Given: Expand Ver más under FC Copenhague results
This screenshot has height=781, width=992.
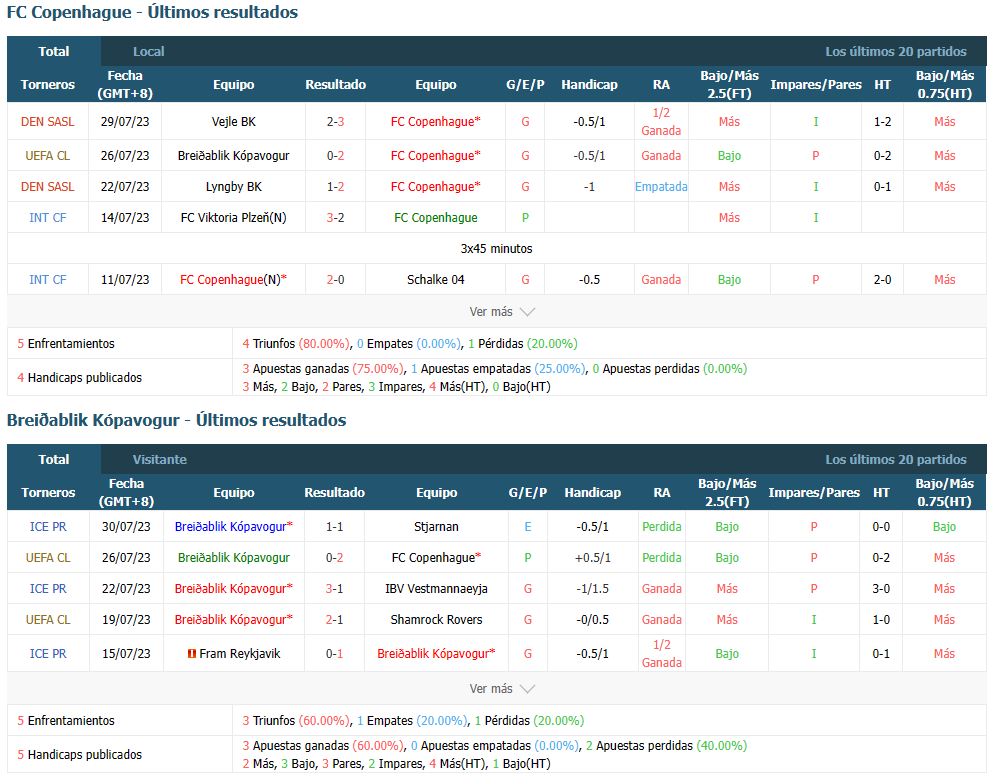Looking at the screenshot, I should pyautogui.click(x=502, y=312).
